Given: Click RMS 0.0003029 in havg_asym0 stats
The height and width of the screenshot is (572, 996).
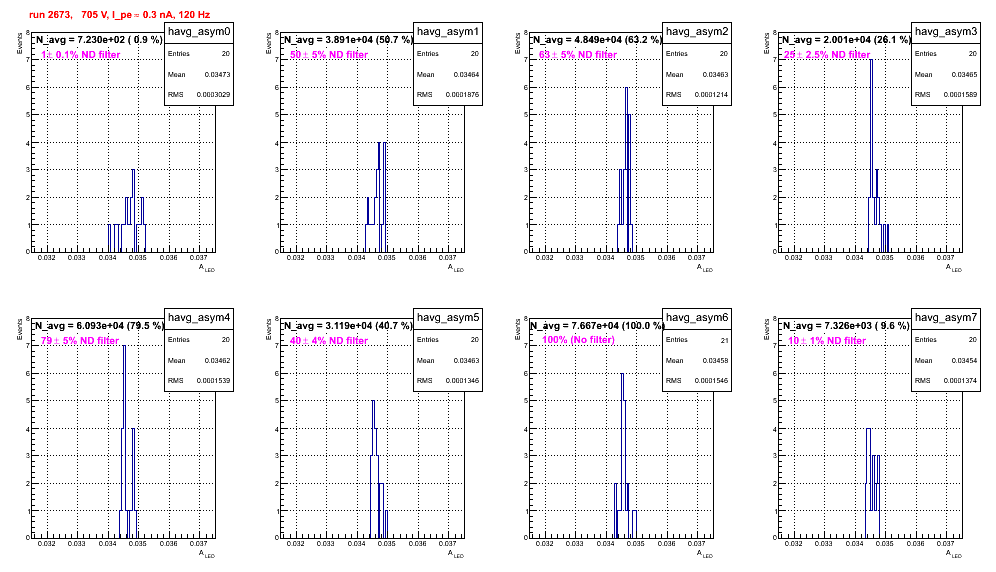Looking at the screenshot, I should click(x=199, y=95).
